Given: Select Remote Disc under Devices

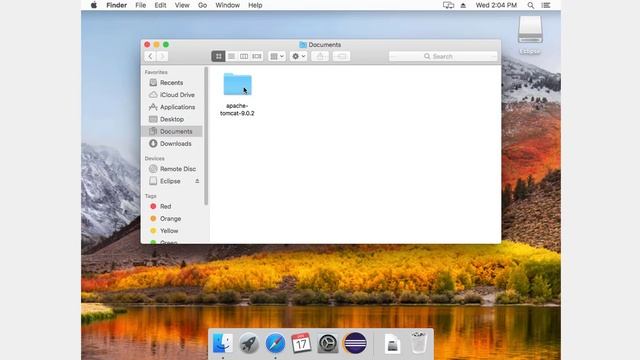Looking at the screenshot, I should coord(171,169).
